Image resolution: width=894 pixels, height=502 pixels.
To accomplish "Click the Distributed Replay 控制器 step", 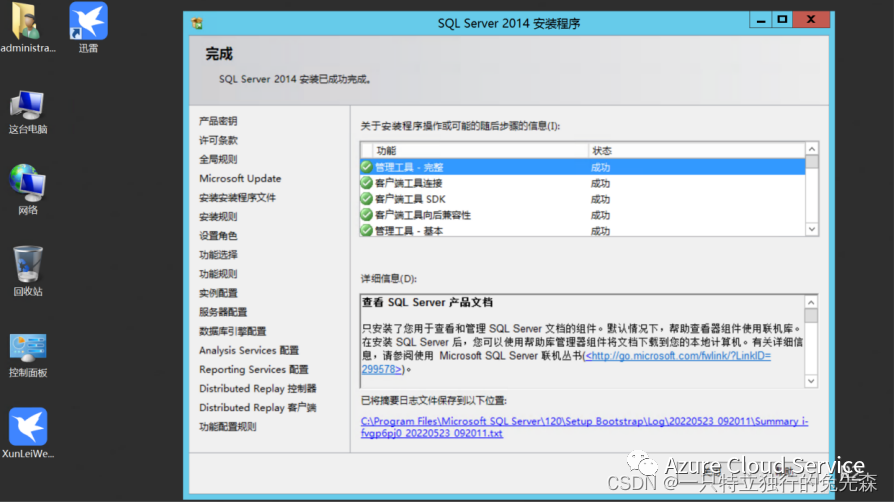I will pos(258,388).
